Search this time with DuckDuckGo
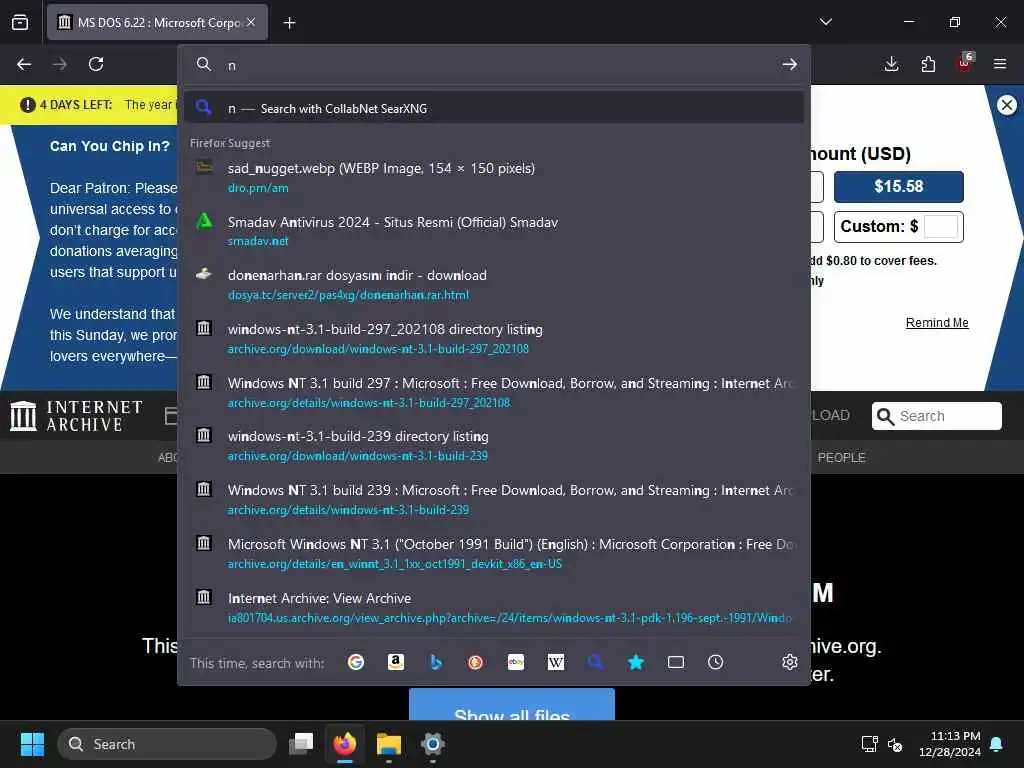 [x=475, y=662]
